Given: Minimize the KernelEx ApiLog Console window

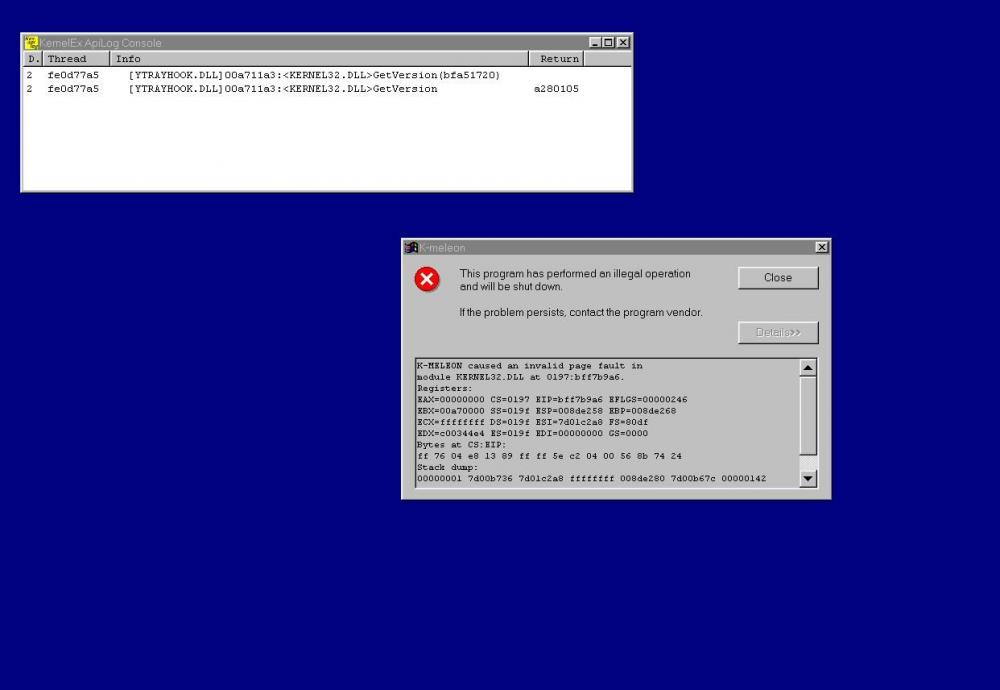Looking at the screenshot, I should coord(596,43).
